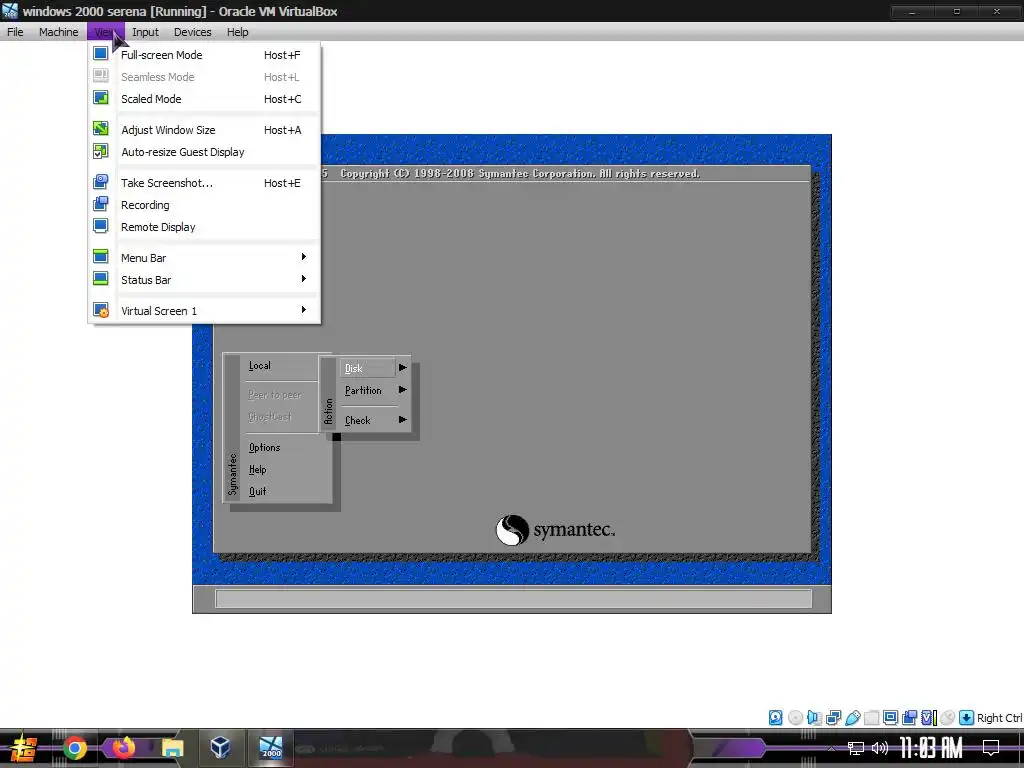Image resolution: width=1024 pixels, height=768 pixels.
Task: Select Help in Ghost menu
Action: 257,470
